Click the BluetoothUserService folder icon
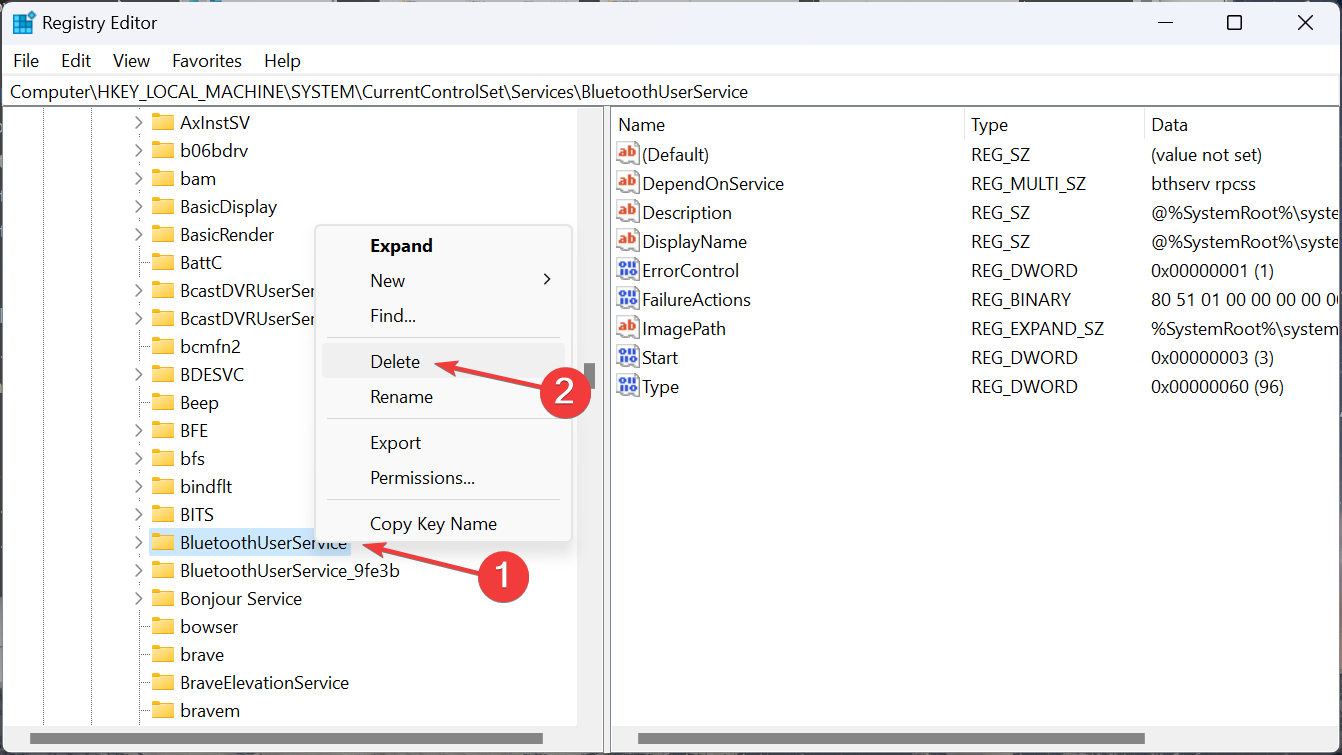This screenshot has height=755, width=1342. coord(163,543)
